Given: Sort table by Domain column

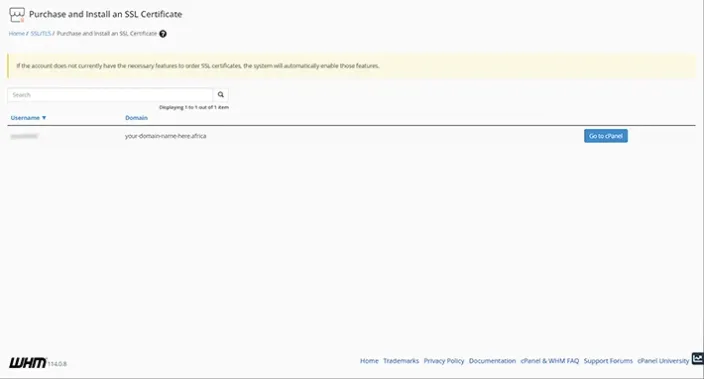Looking at the screenshot, I should click(x=136, y=118).
